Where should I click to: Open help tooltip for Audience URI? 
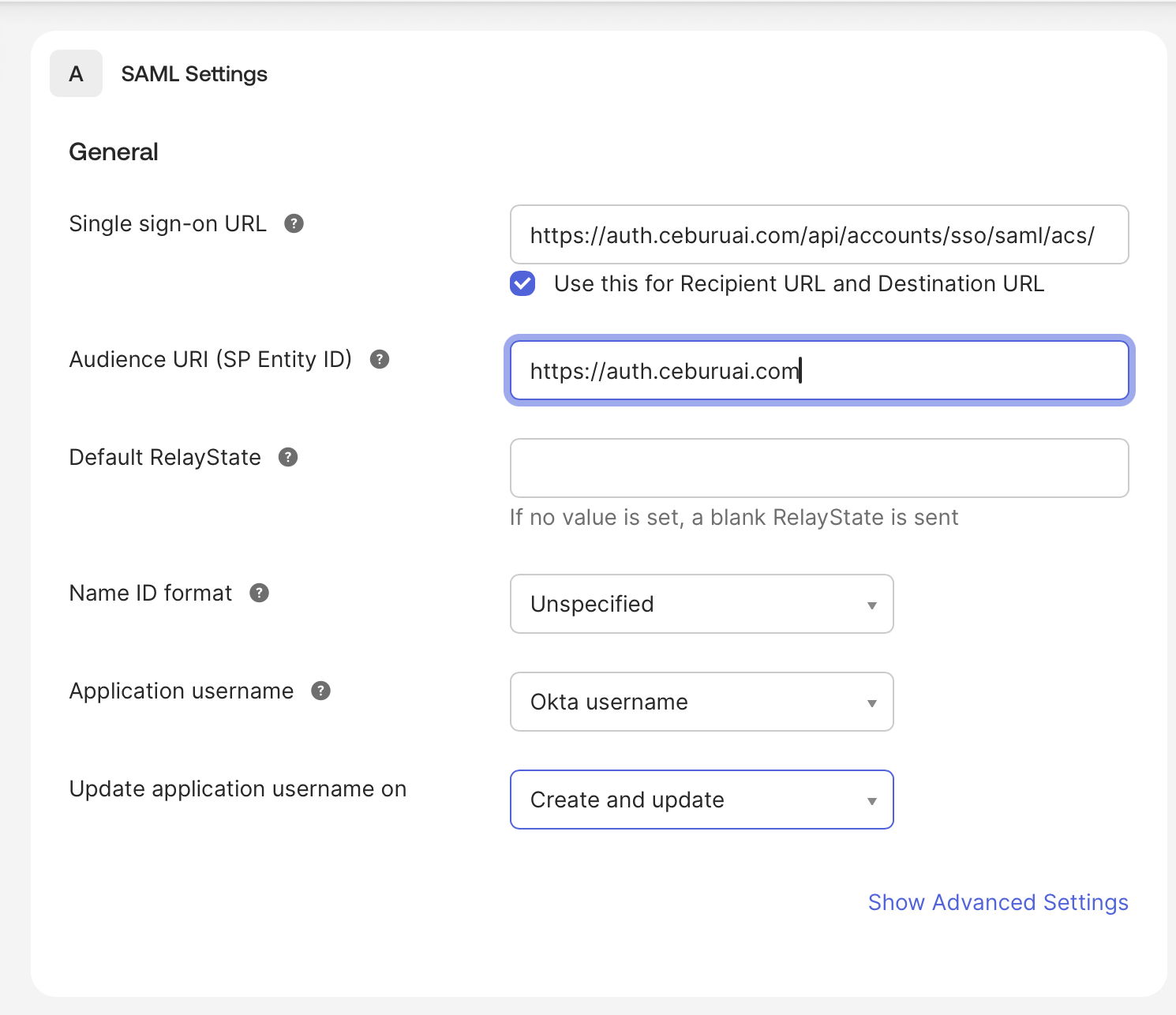[380, 359]
